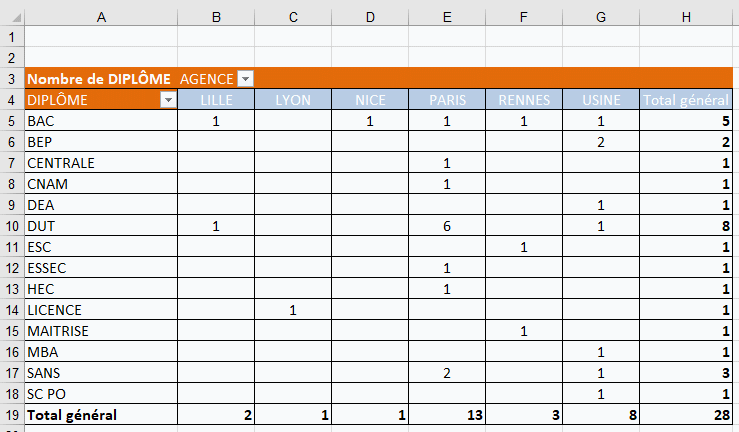Screen dimensions: 739x432
Task: Select the DUT count for PARIS
Action: (447, 226)
